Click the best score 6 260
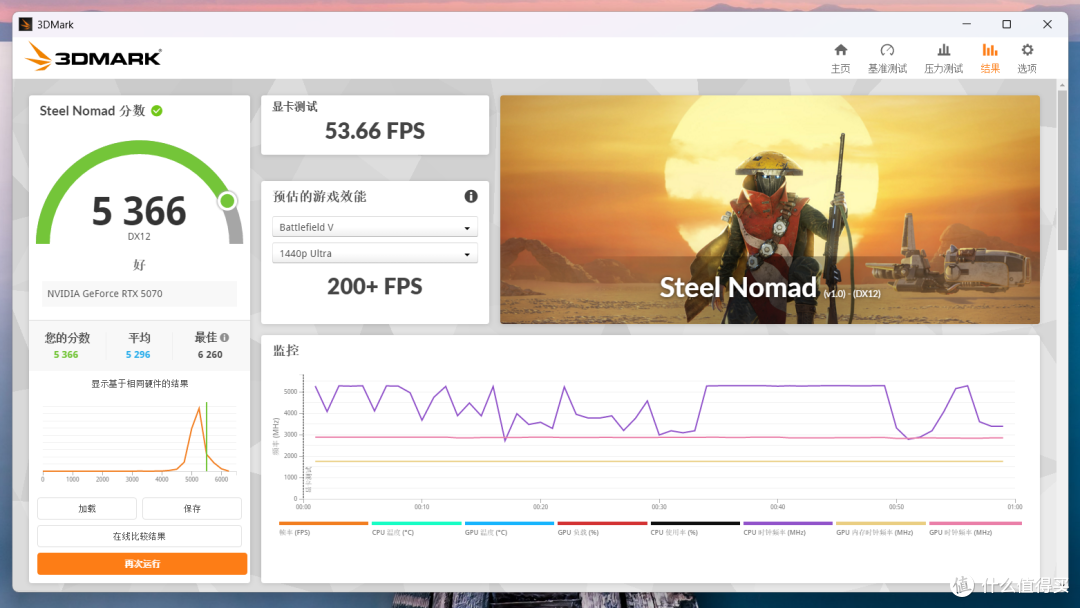Viewport: 1080px width, 608px height. (210, 355)
